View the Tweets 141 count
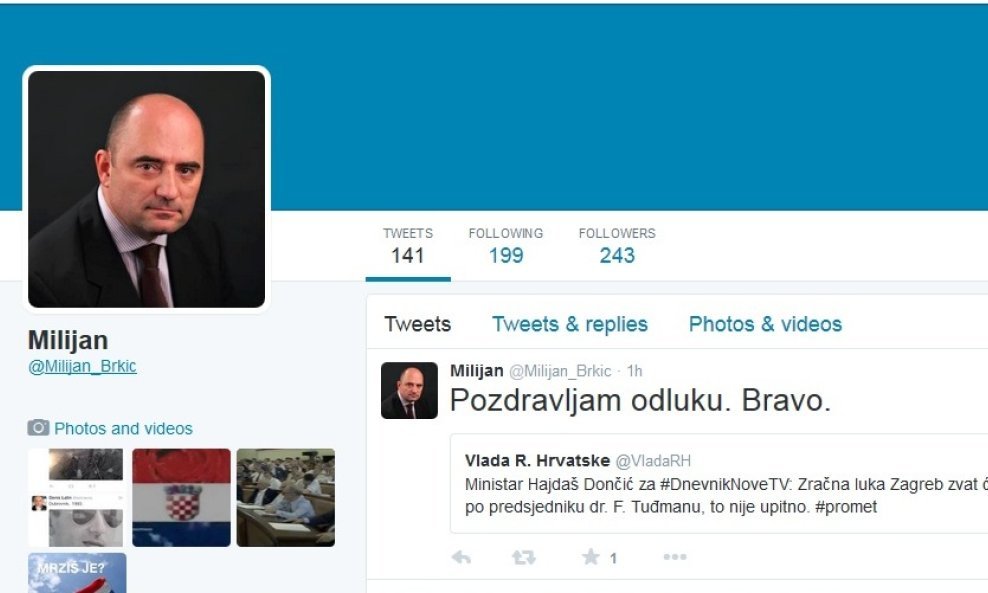 (408, 246)
